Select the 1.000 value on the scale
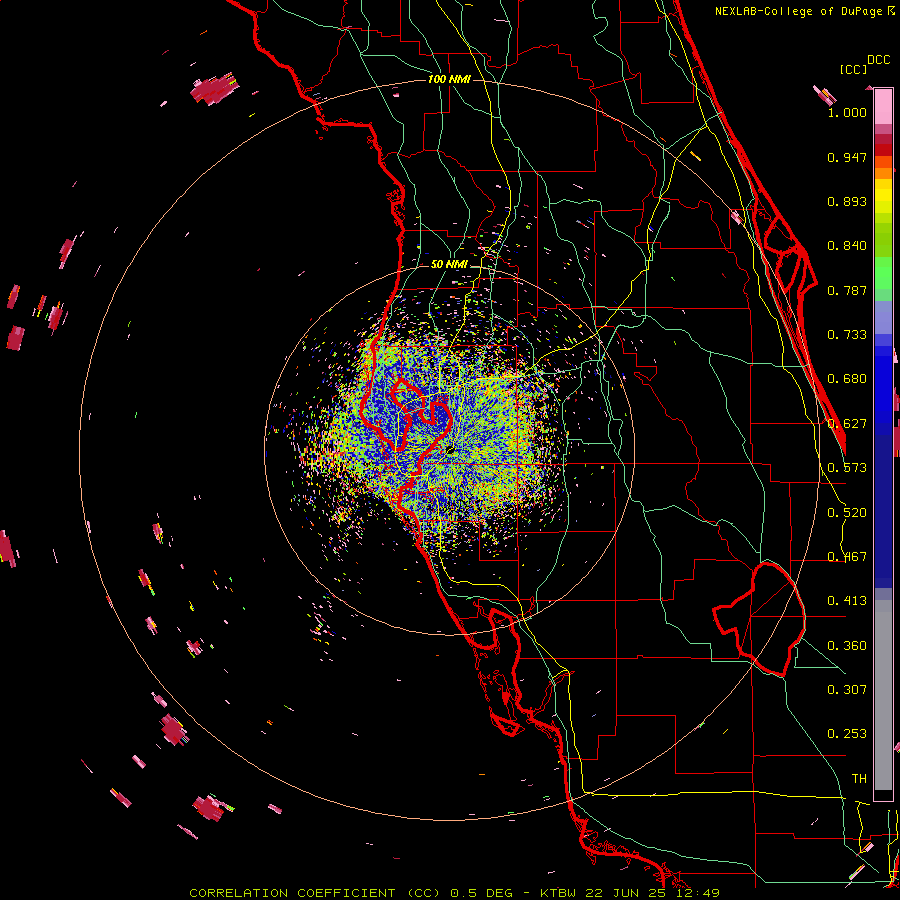Viewport: 900px width, 900px height. click(847, 112)
